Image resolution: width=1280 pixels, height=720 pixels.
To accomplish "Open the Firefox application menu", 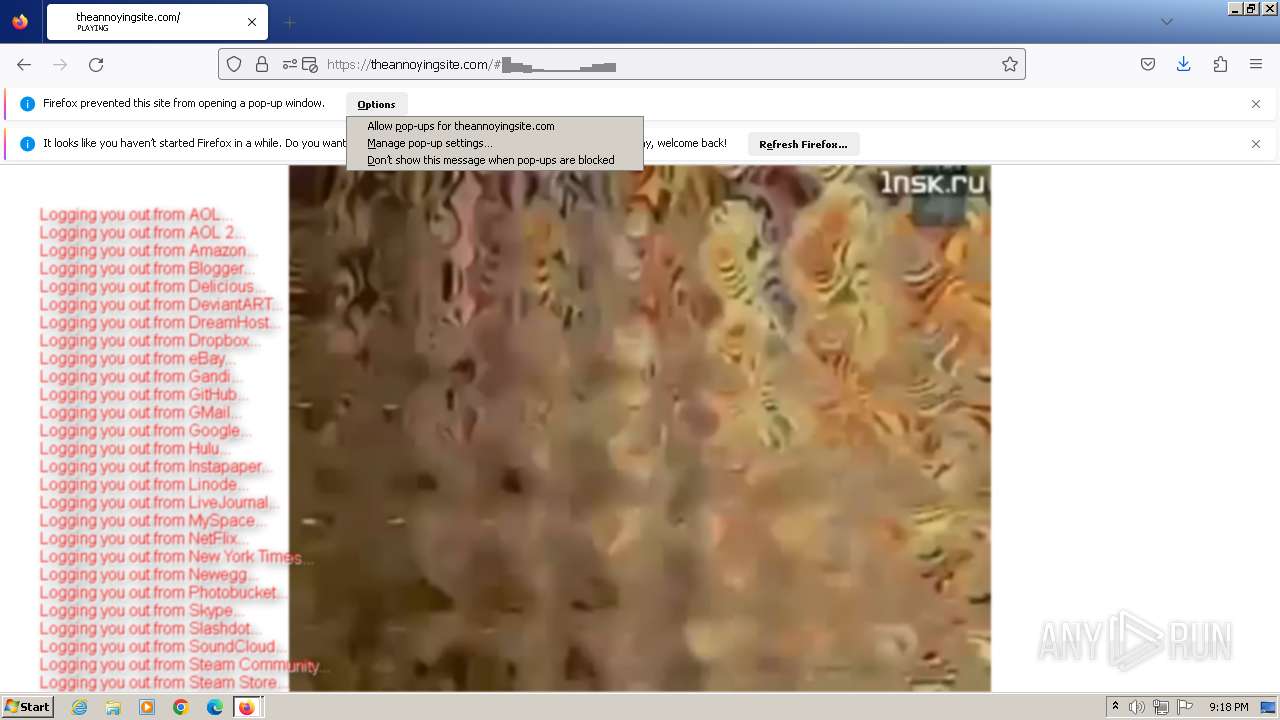I will click(x=1256, y=64).
